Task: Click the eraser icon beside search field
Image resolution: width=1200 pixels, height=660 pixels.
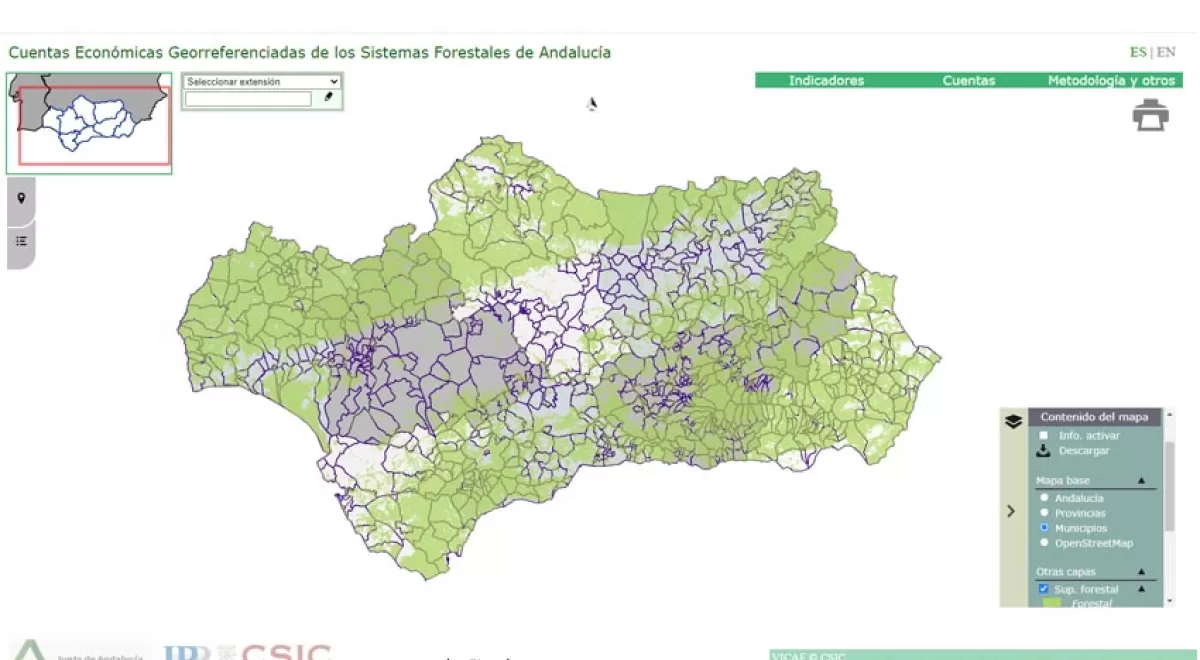Action: pos(328,98)
